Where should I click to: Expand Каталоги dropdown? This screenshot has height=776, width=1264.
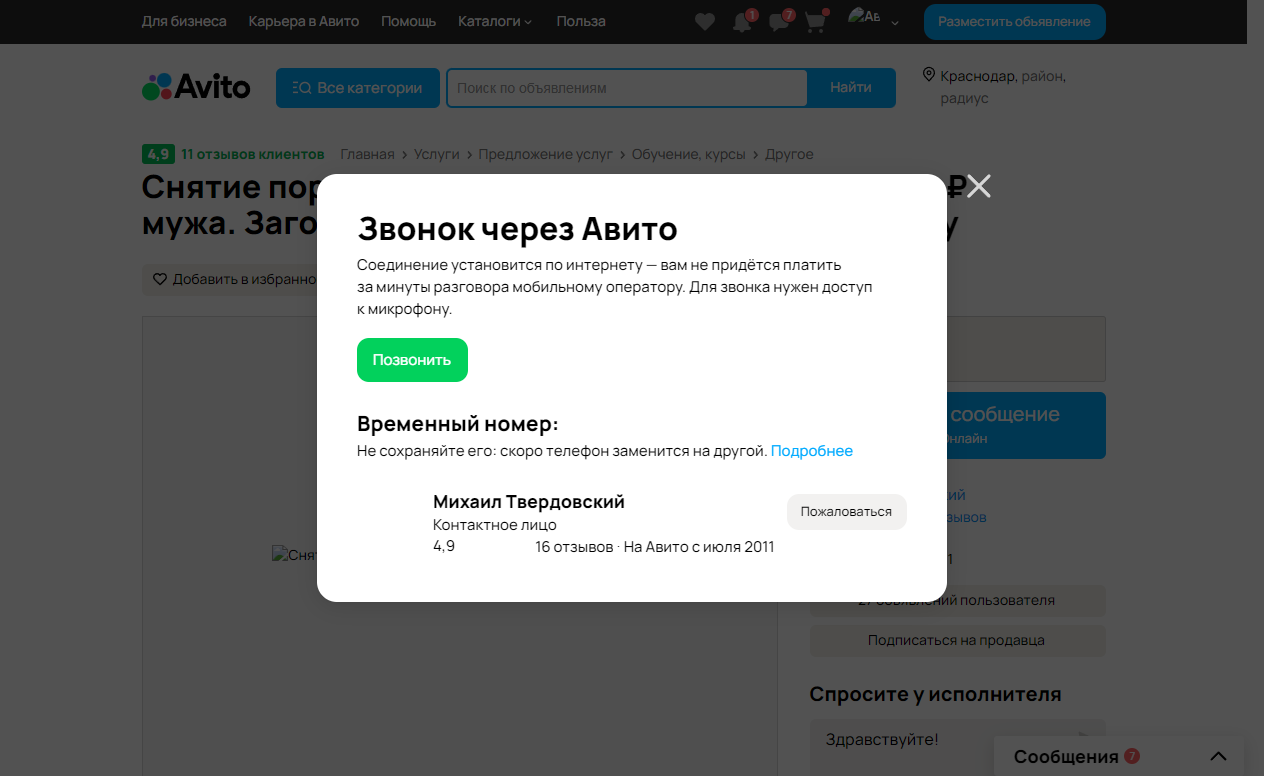pos(495,21)
